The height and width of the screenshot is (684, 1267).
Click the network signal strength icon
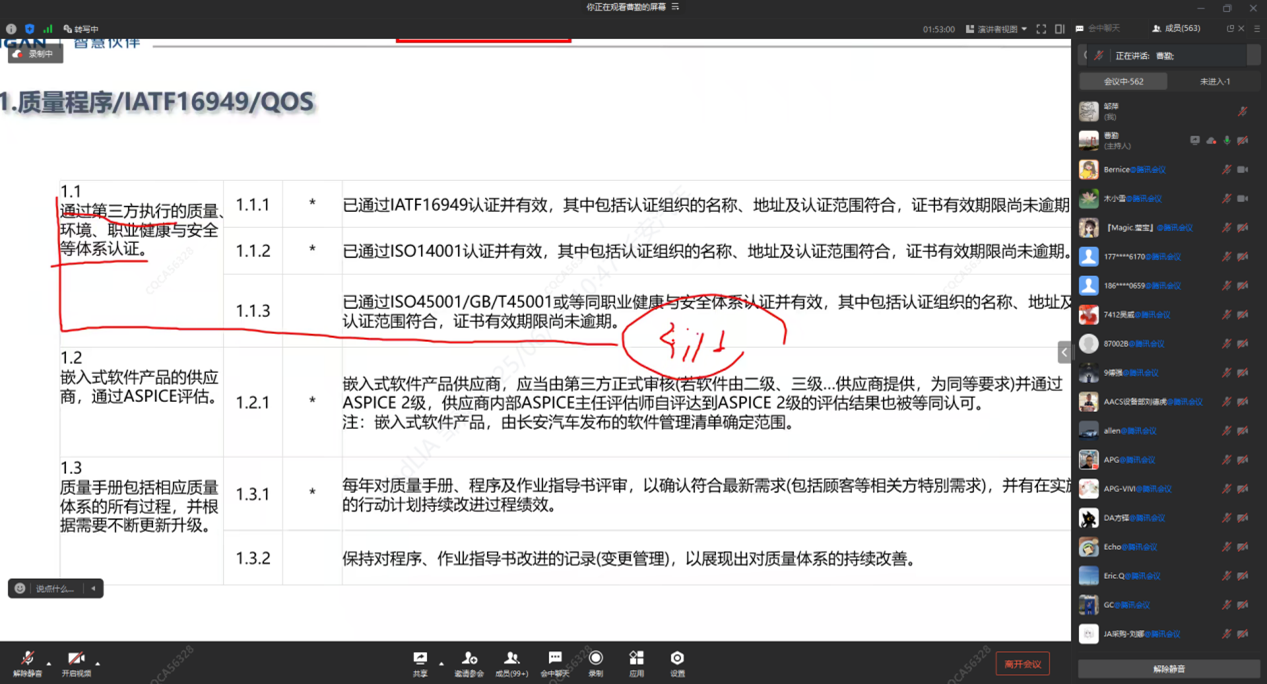tap(47, 29)
